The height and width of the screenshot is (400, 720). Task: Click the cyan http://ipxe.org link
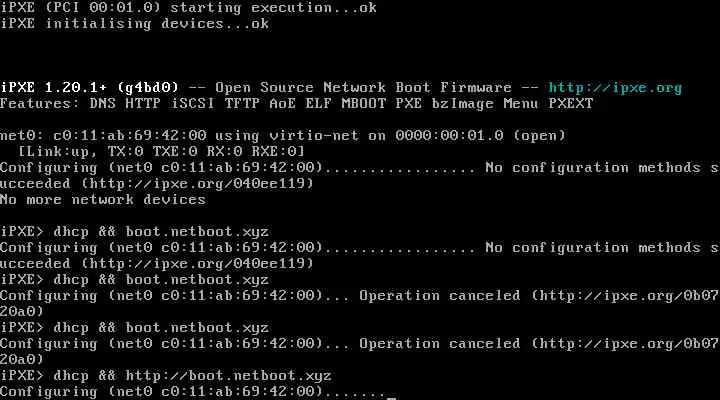[x=615, y=87]
